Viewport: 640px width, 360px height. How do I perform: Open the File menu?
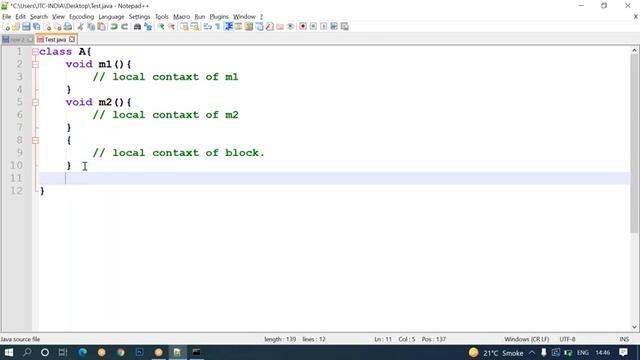(7, 17)
